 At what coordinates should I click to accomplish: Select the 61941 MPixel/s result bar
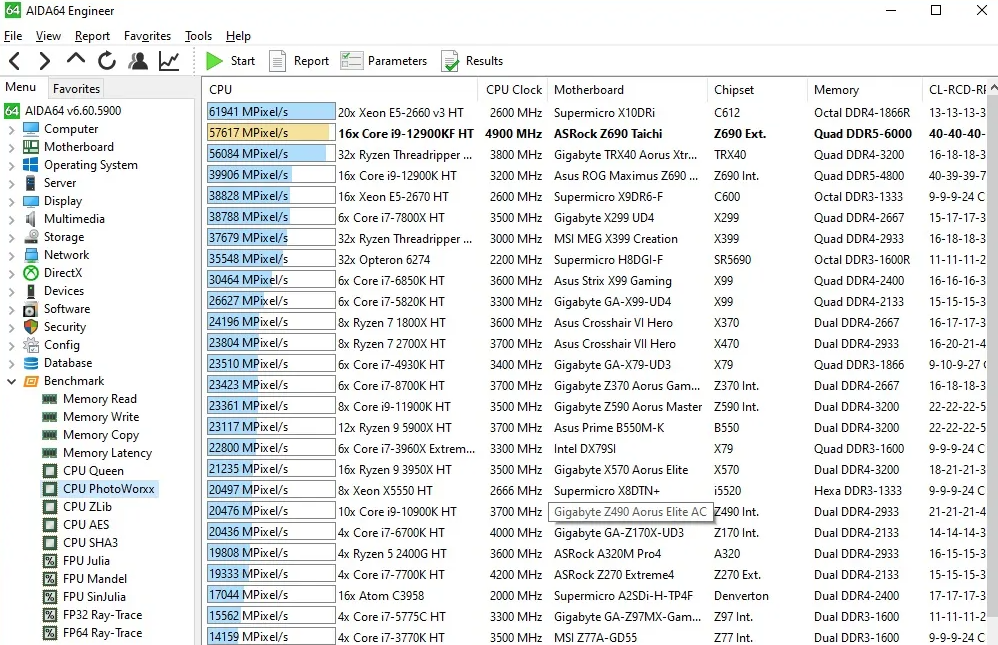pos(271,111)
